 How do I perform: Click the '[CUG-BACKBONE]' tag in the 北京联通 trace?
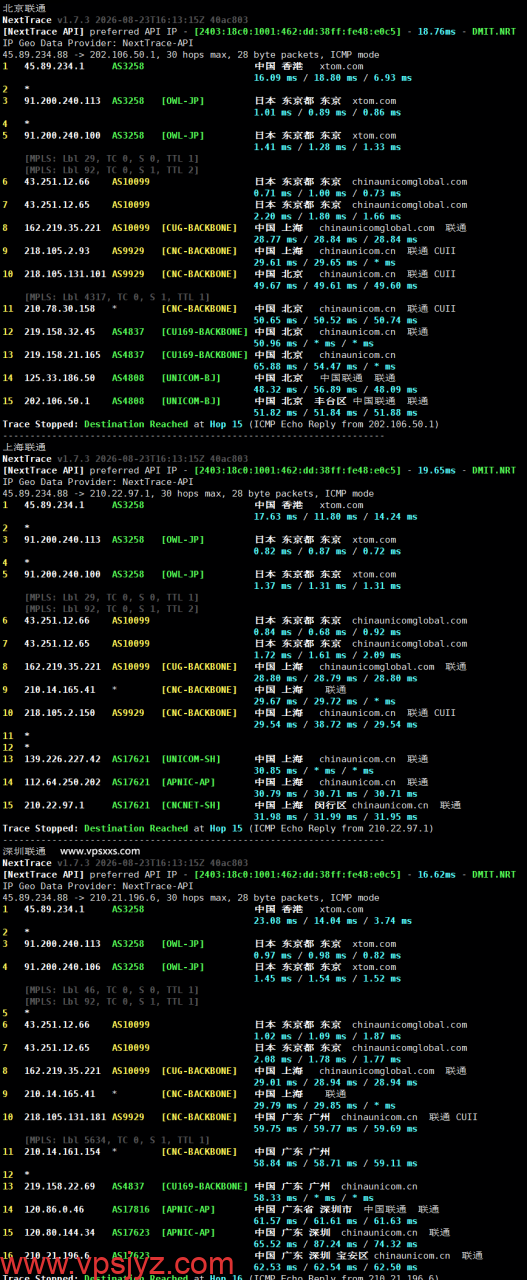(198, 228)
